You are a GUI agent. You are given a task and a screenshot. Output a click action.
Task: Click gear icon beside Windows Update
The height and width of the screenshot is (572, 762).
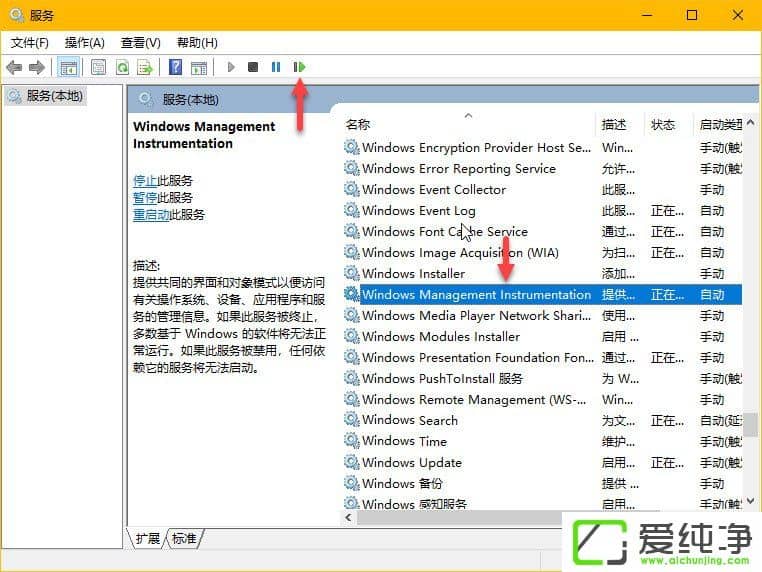pyautogui.click(x=352, y=462)
